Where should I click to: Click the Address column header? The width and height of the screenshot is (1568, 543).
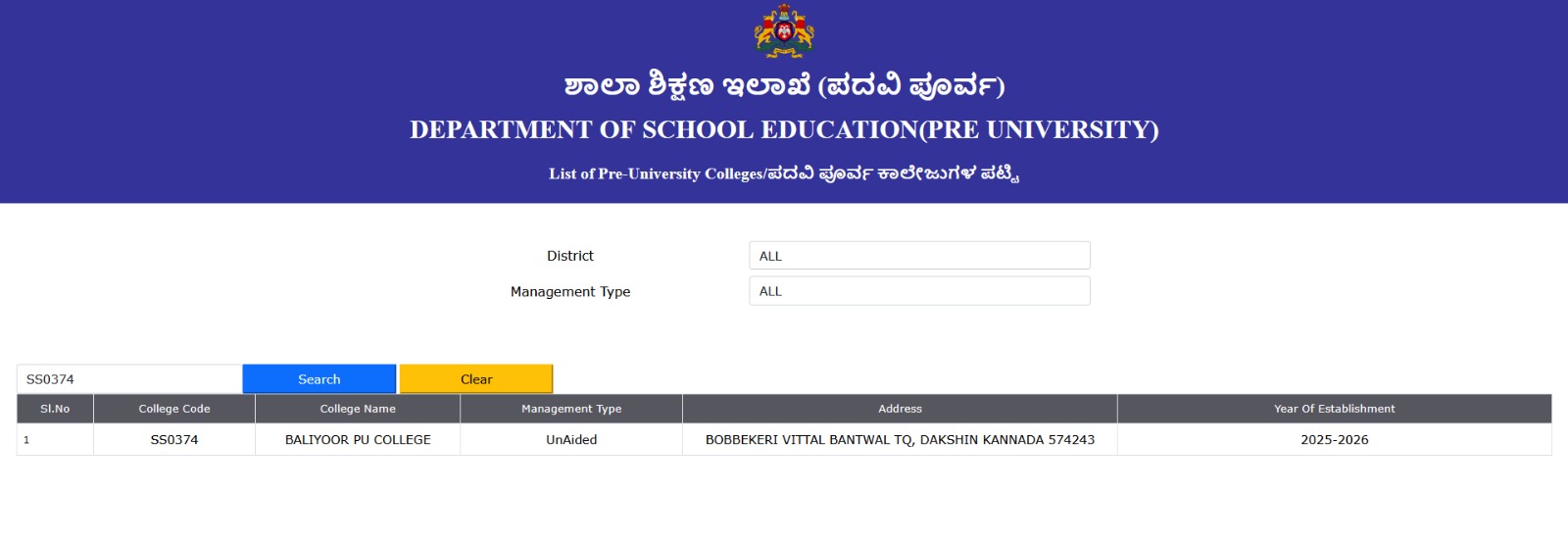pyautogui.click(x=900, y=409)
